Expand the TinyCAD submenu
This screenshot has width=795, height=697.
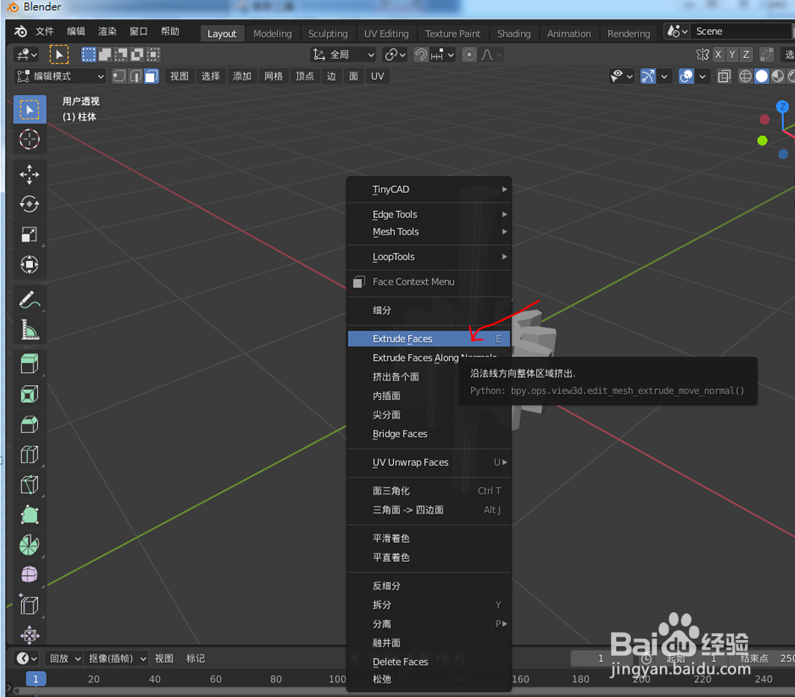click(x=429, y=189)
